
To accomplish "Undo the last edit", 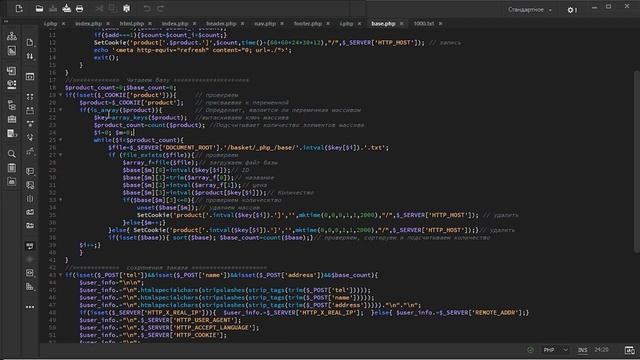I will coord(147,9).
